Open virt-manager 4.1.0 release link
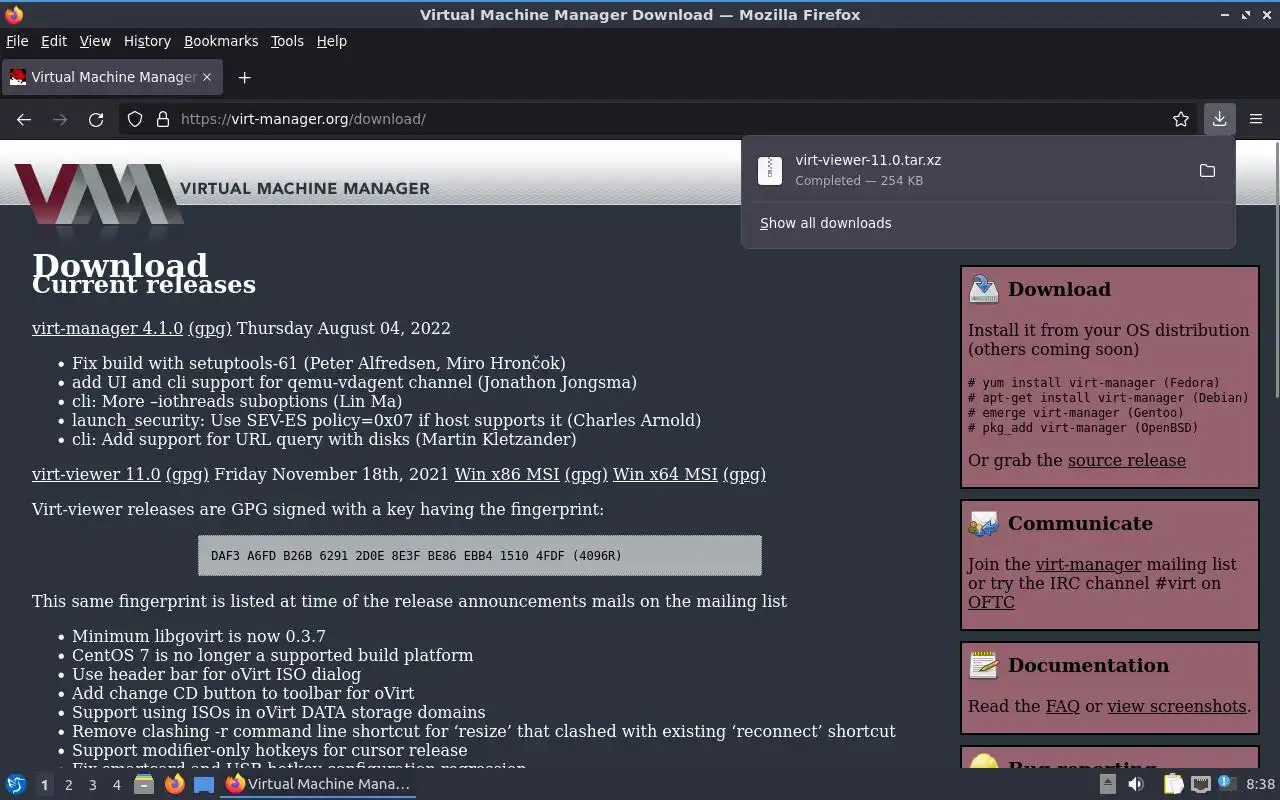The height and width of the screenshot is (800, 1280). (107, 328)
